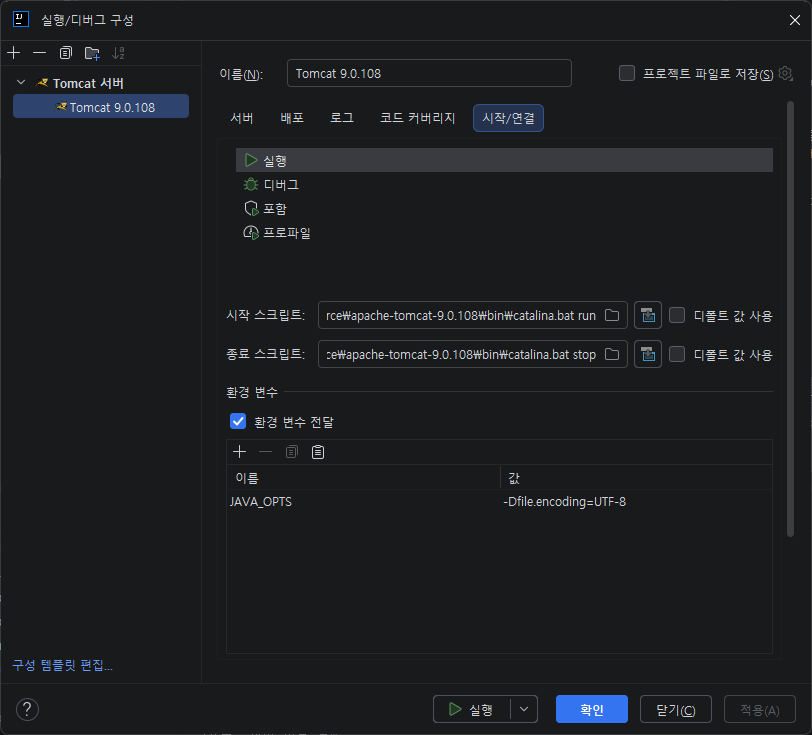
Task: Click the bug icon beside 디버그
Action: click(x=251, y=184)
